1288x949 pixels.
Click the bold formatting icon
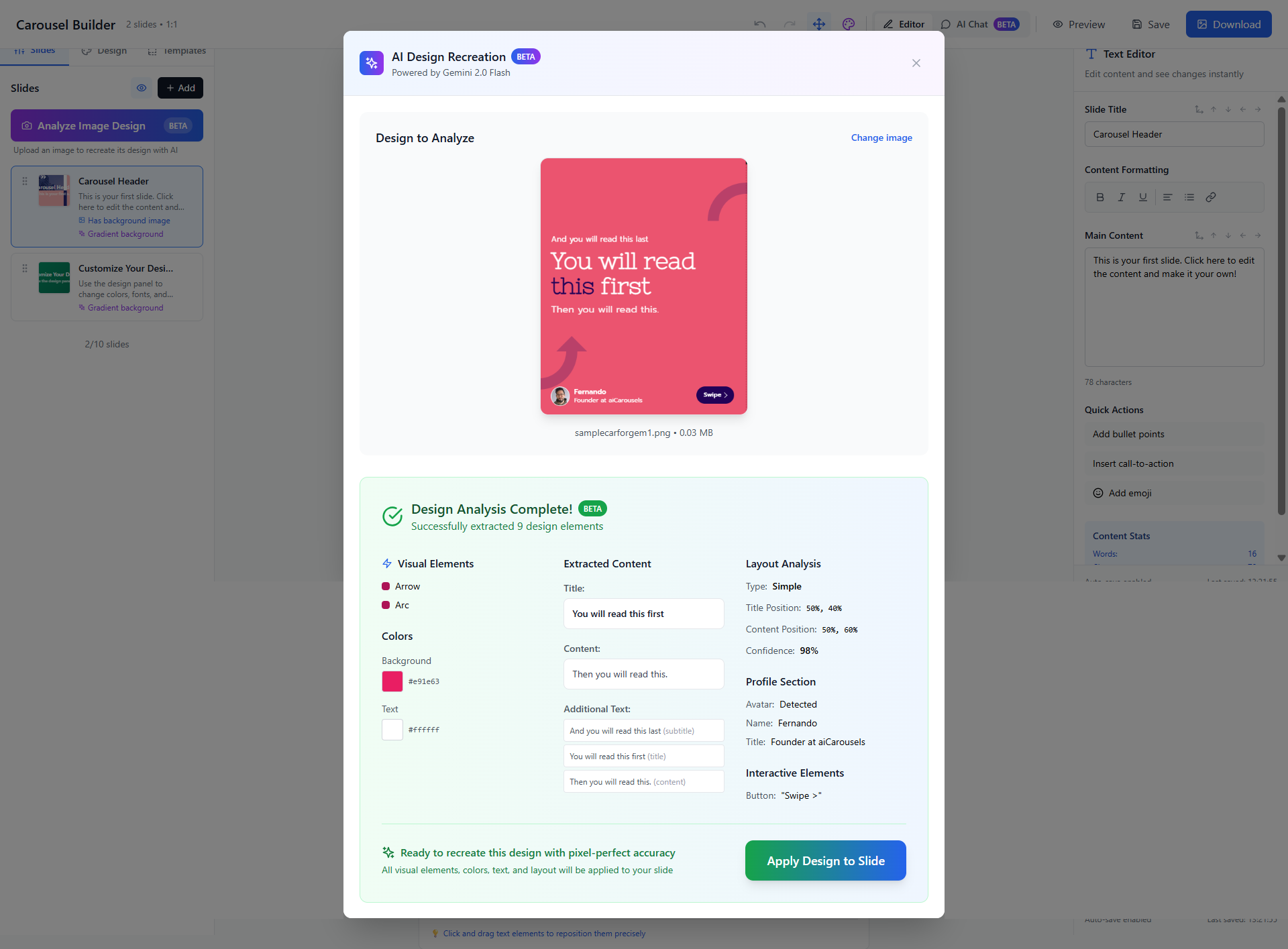(1100, 197)
